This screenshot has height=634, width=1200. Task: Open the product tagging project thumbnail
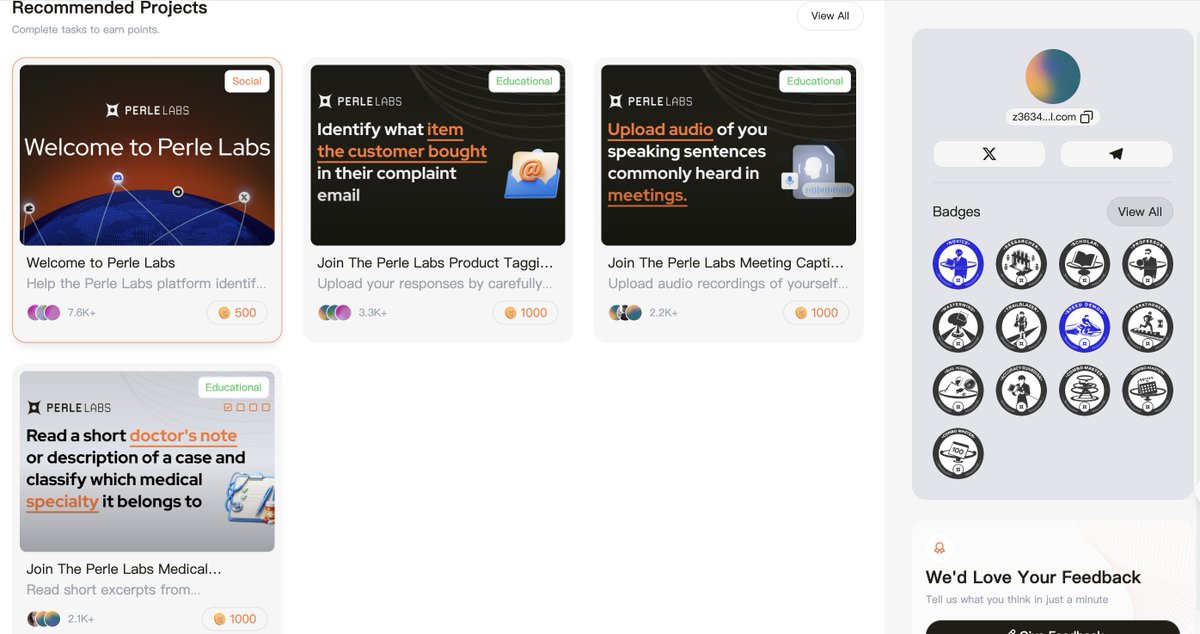[x=438, y=155]
